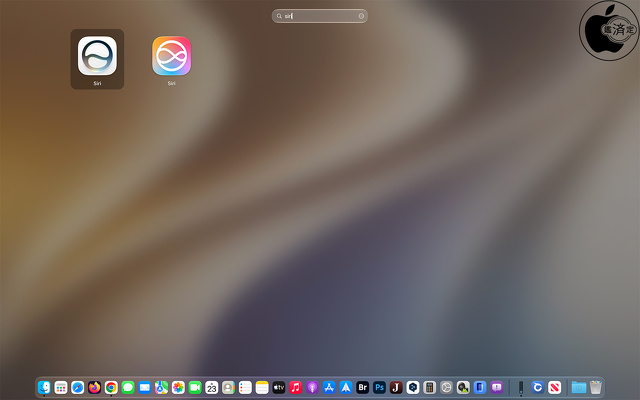The image size is (640, 400).
Task: Click the magnifying glass in search field
Action: tap(279, 16)
